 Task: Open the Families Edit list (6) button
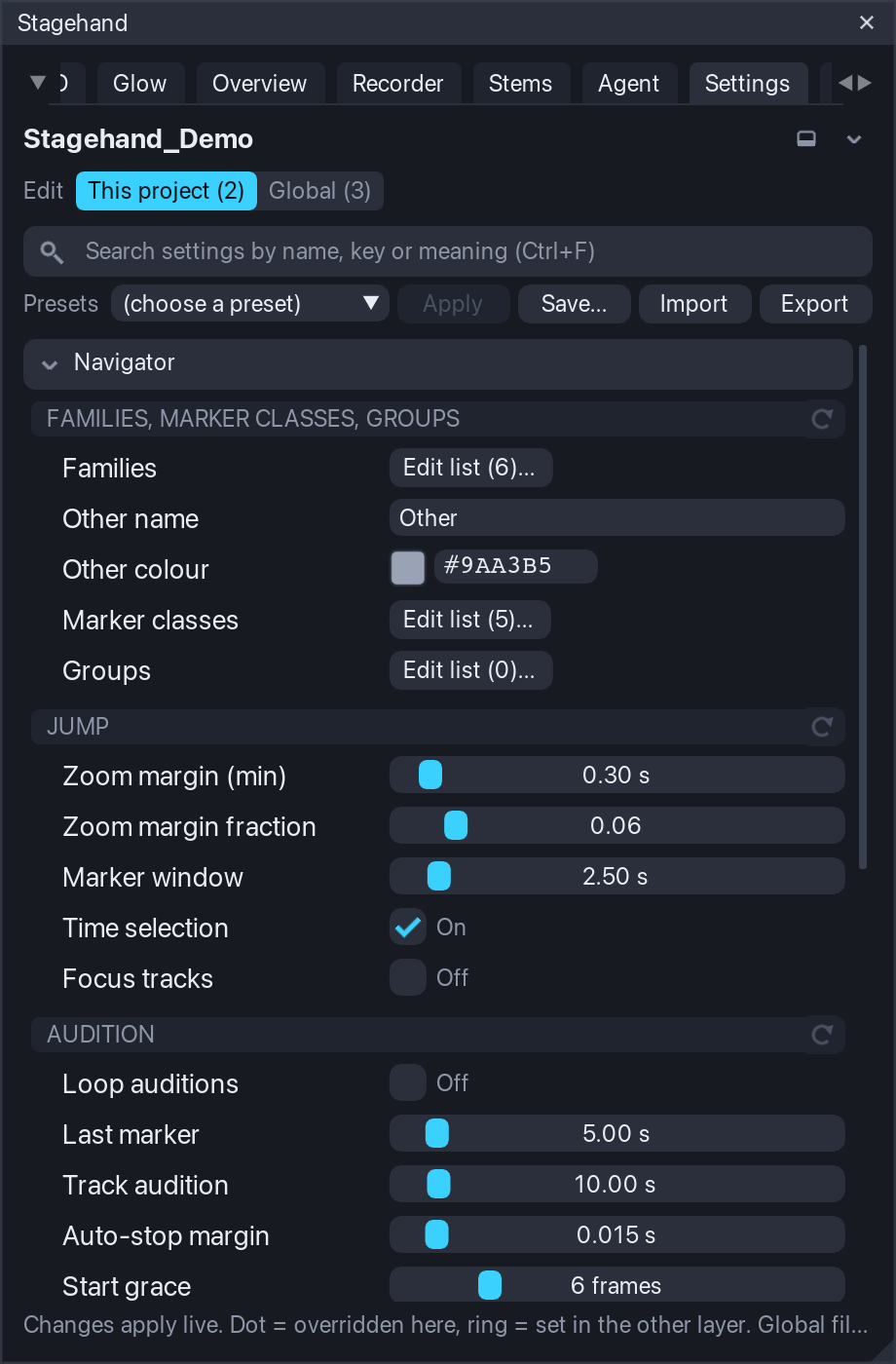pos(470,468)
